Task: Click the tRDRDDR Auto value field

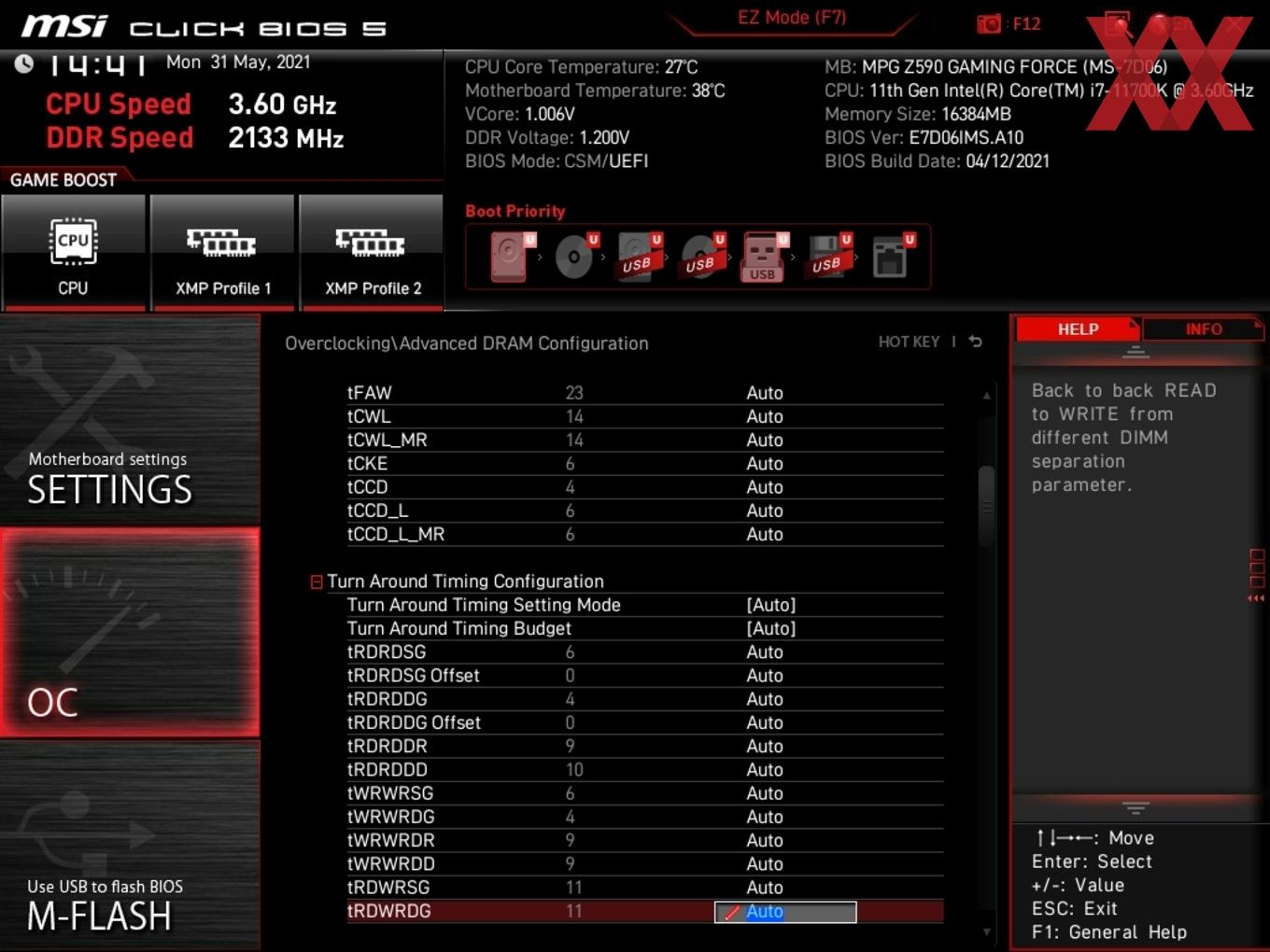Action: coord(765,746)
